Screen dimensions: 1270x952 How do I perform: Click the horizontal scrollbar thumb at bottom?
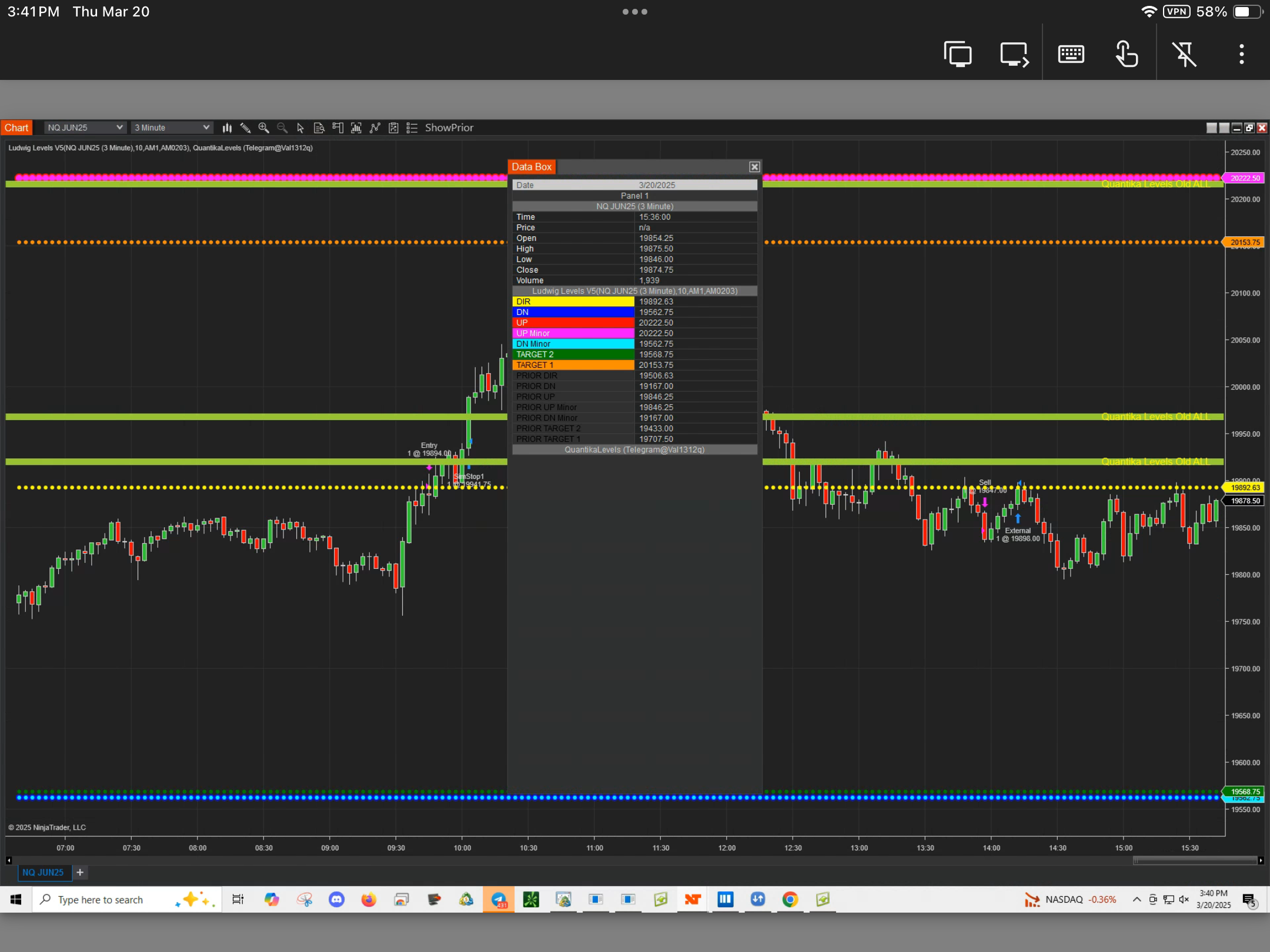tap(1195, 860)
